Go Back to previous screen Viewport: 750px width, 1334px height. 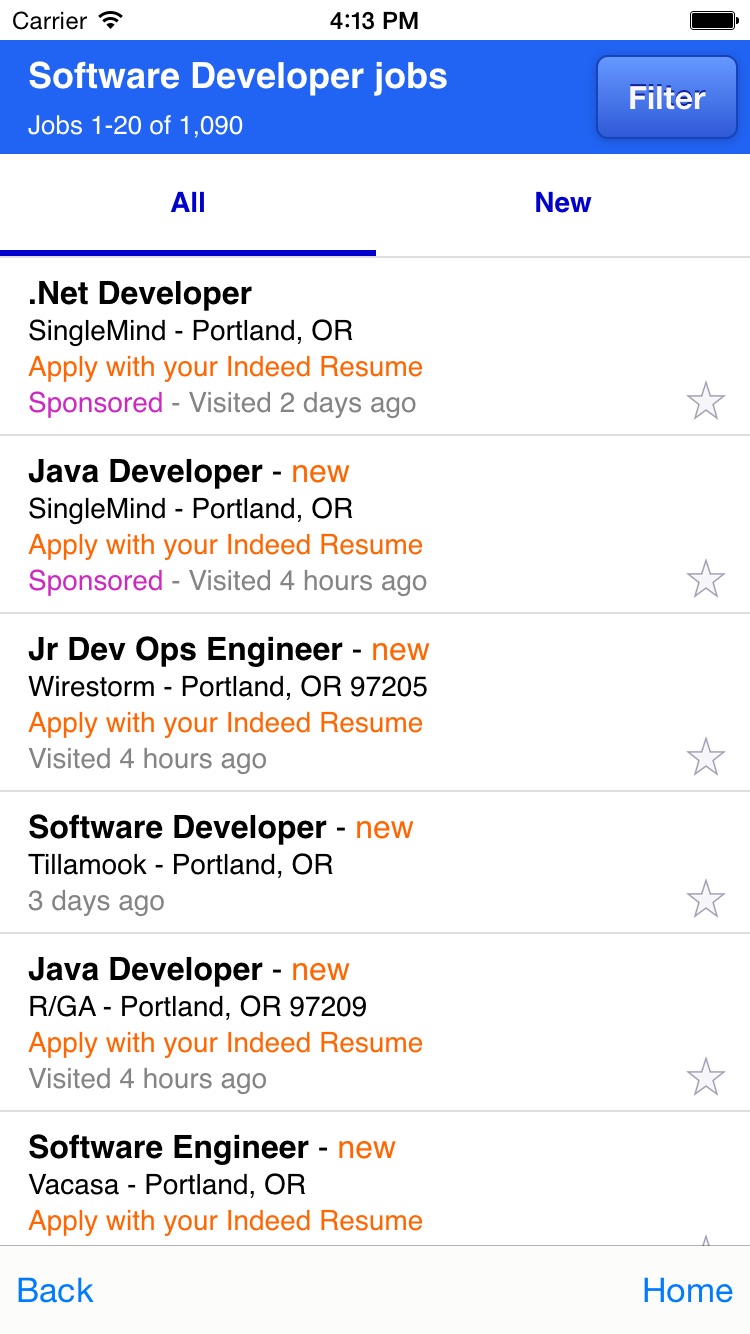55,1290
